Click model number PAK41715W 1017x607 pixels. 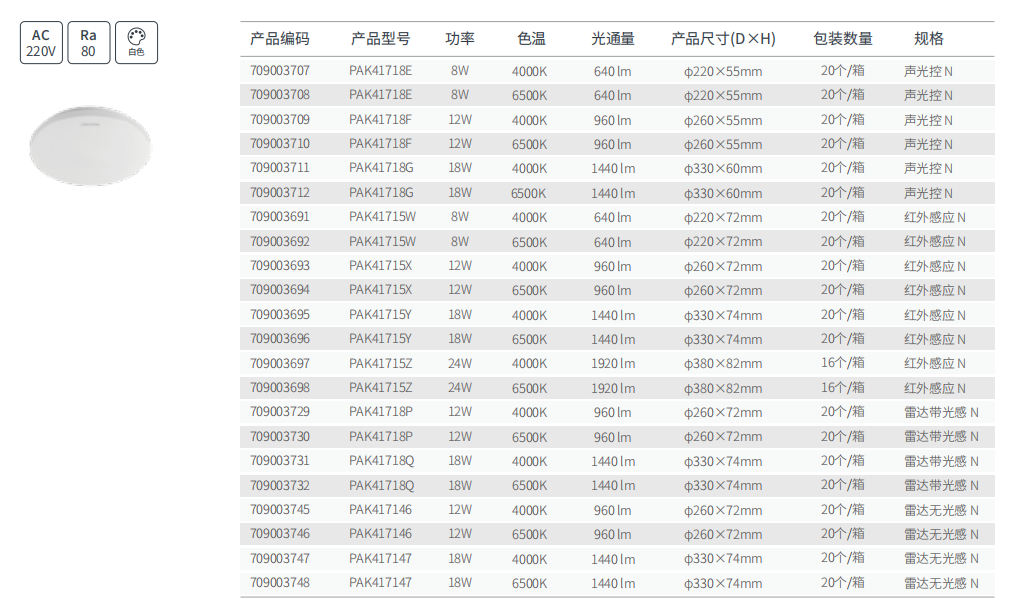pyautogui.click(x=379, y=216)
